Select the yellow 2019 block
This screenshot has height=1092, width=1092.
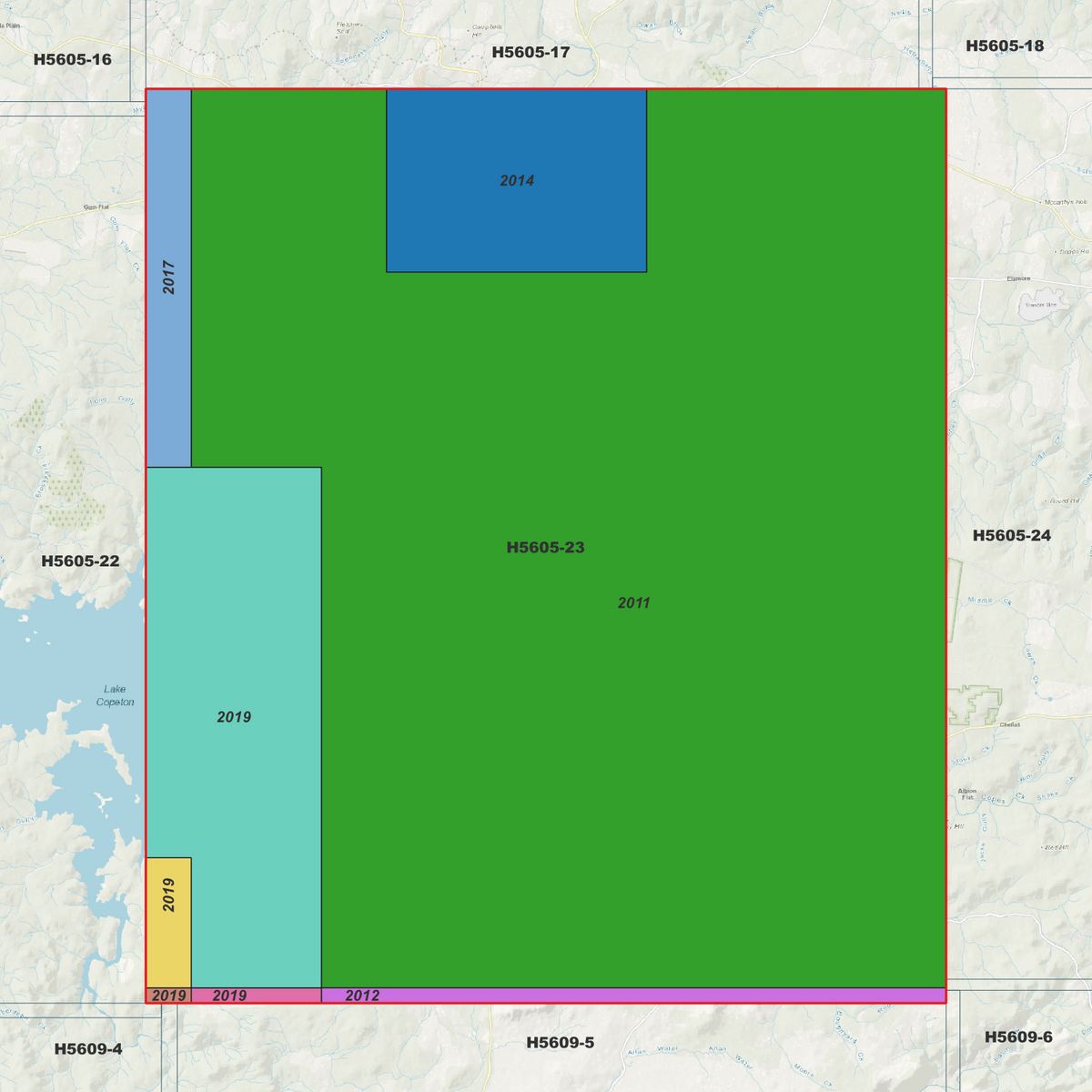click(x=169, y=923)
